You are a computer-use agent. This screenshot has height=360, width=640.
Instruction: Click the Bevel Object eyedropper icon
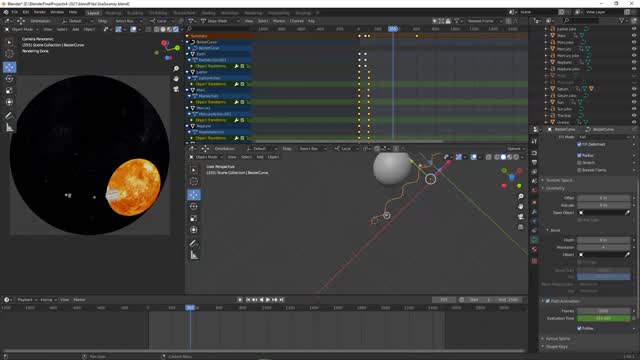click(x=627, y=255)
